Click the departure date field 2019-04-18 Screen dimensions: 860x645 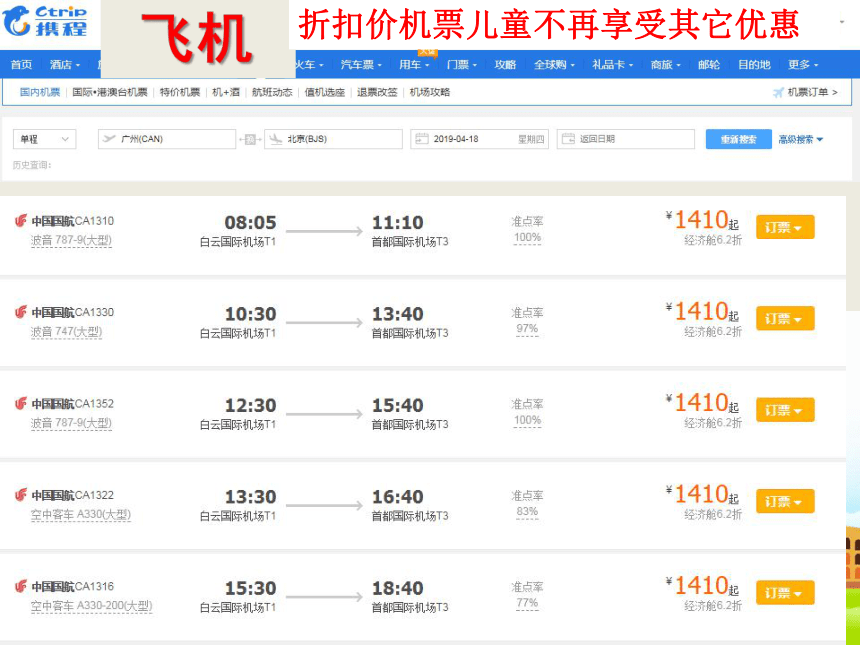(479, 139)
